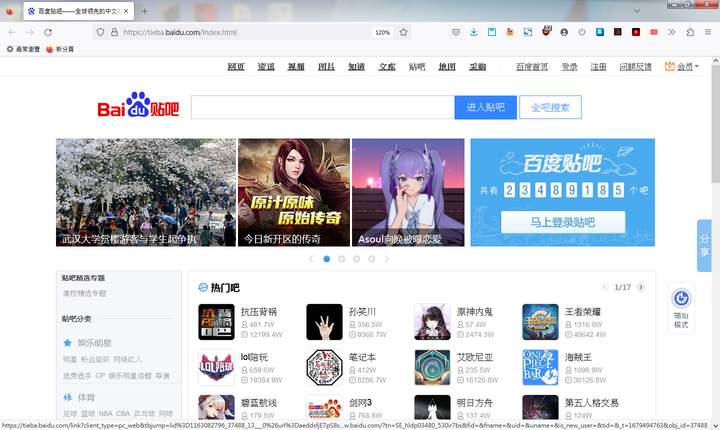Open 图片 in top navigation

coord(326,67)
